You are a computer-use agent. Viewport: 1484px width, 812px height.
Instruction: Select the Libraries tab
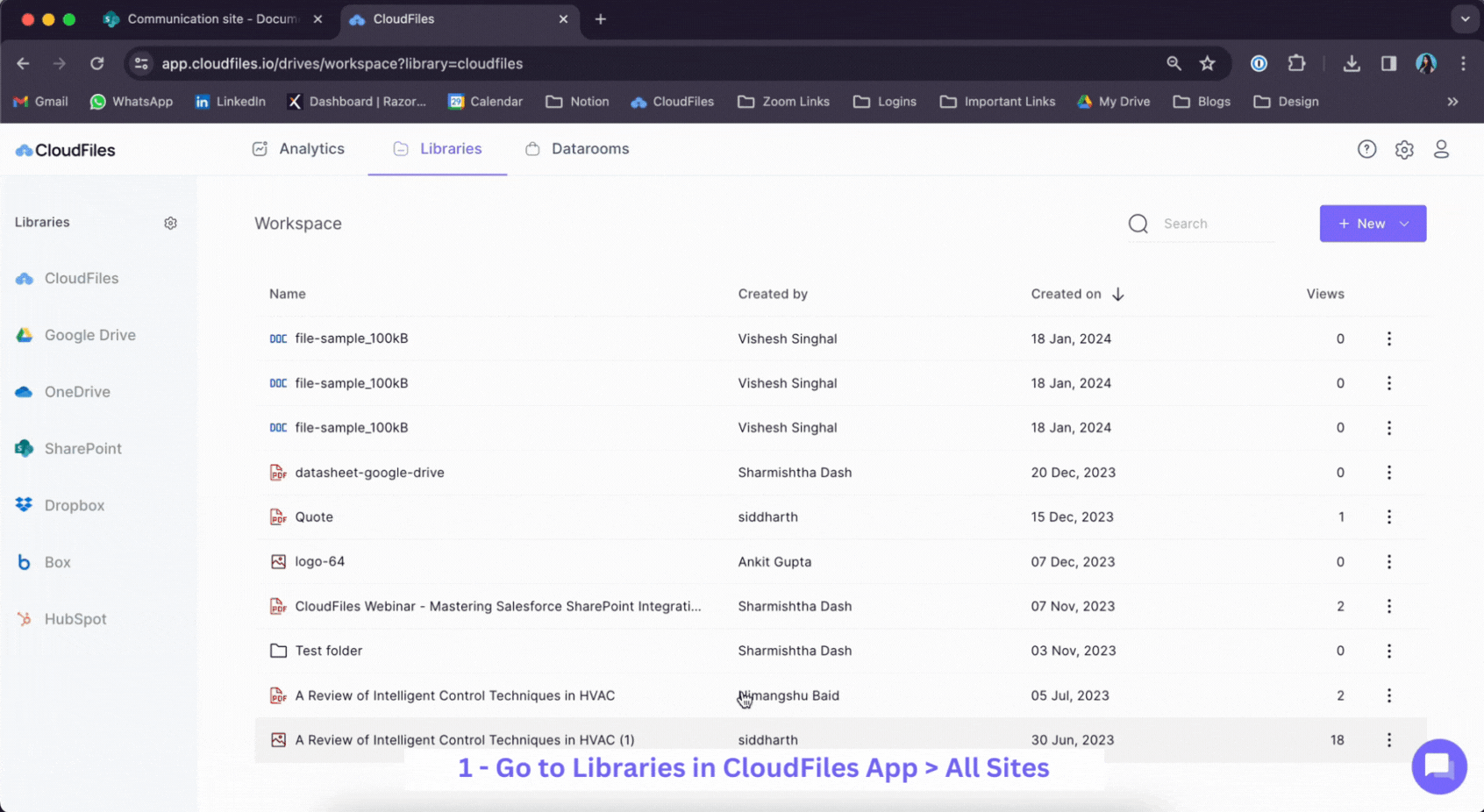(x=438, y=149)
